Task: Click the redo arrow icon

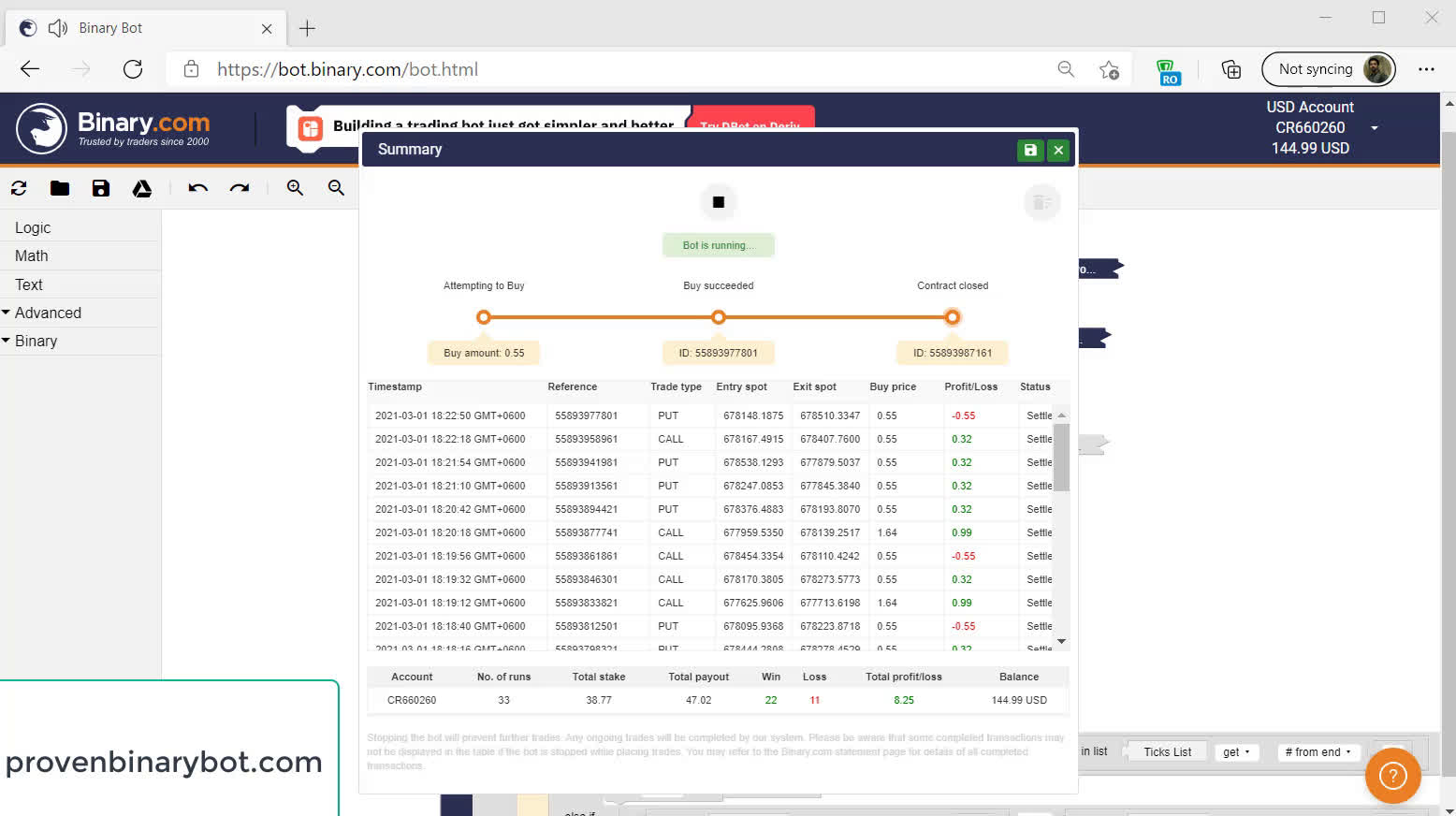Action: 240,188
